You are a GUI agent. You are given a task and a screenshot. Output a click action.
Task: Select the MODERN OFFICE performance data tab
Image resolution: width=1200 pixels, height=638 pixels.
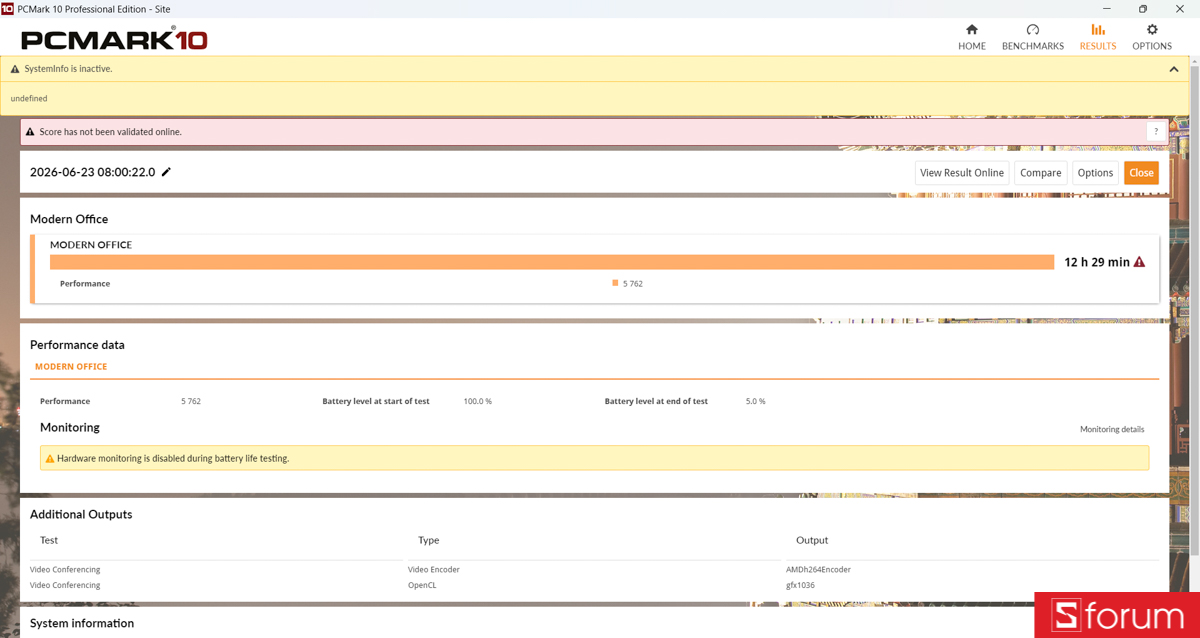pyautogui.click(x=71, y=366)
